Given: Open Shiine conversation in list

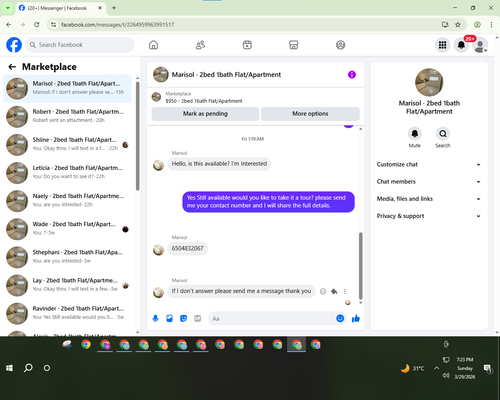Looking at the screenshot, I should pos(67,145).
